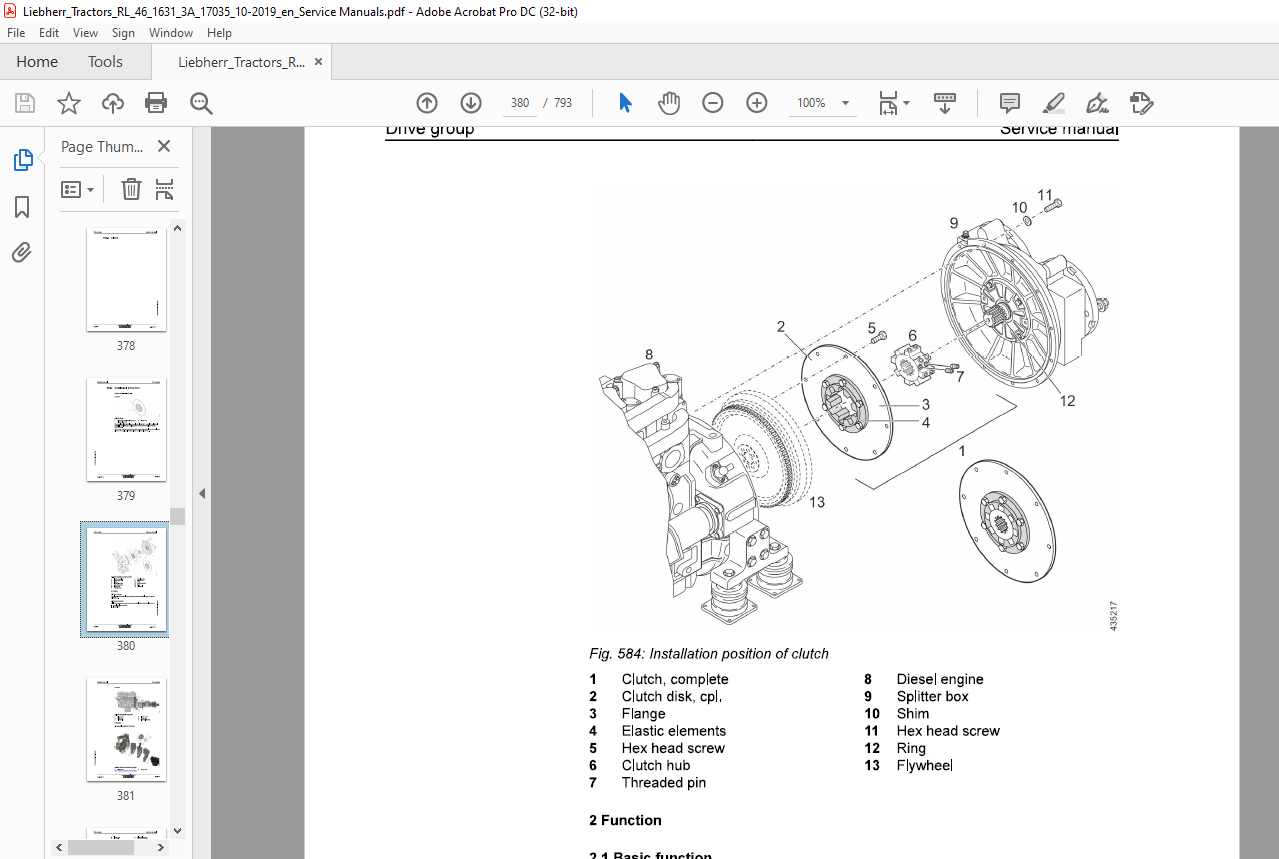
Task: Open the Page Thumbnails pane icon
Action: click(x=22, y=160)
